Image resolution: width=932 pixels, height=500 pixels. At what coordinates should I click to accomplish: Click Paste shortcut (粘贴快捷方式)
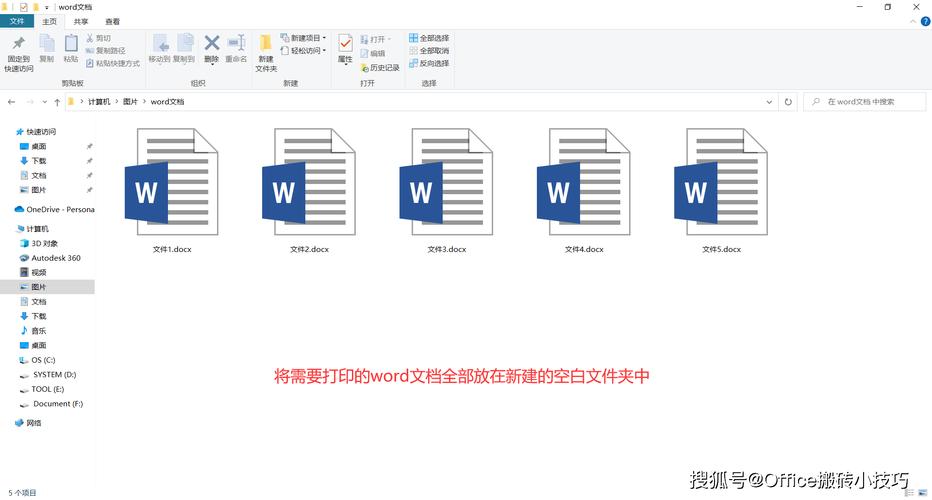[x=113, y=63]
